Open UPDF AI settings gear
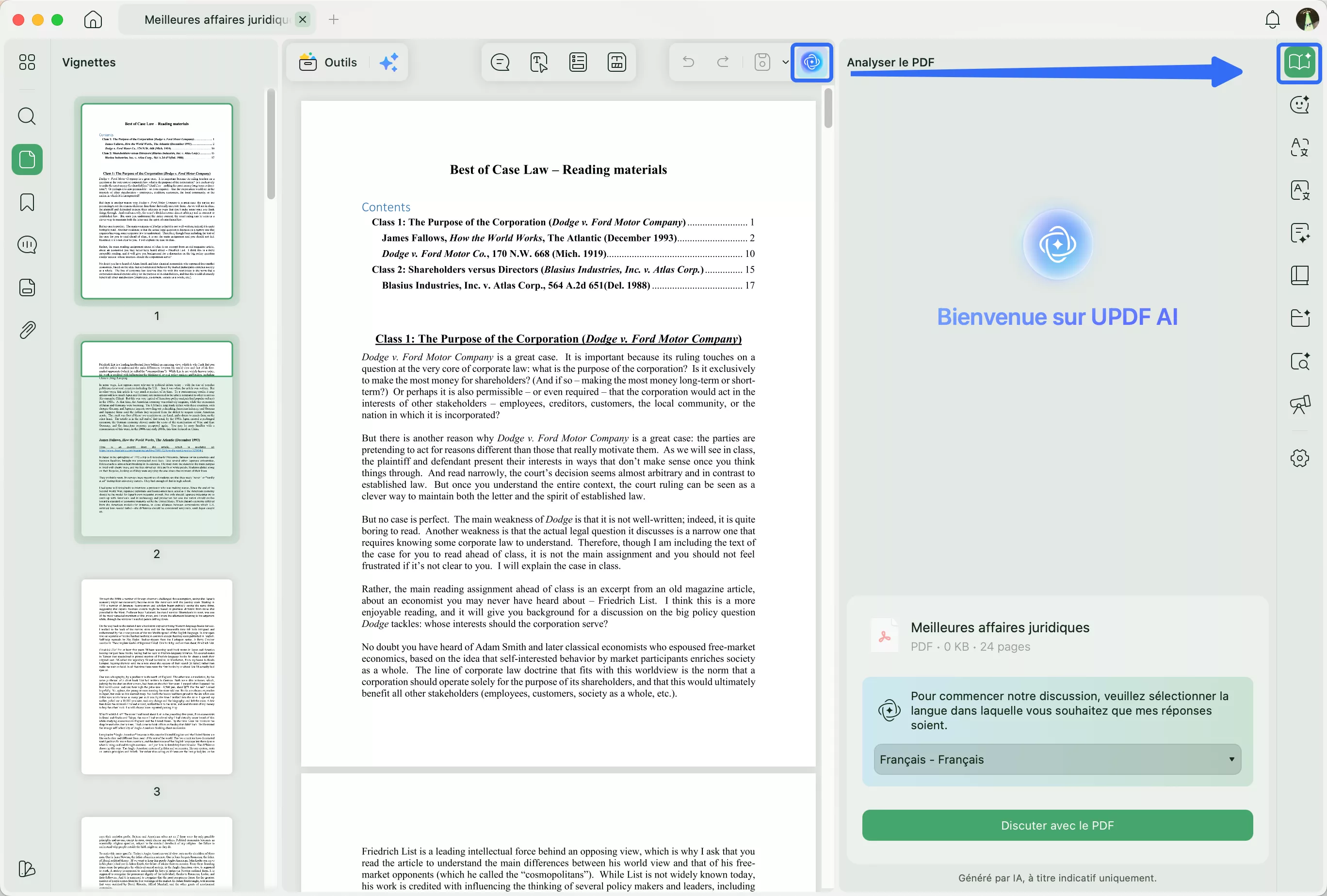The width and height of the screenshot is (1327, 896). pyautogui.click(x=1299, y=458)
